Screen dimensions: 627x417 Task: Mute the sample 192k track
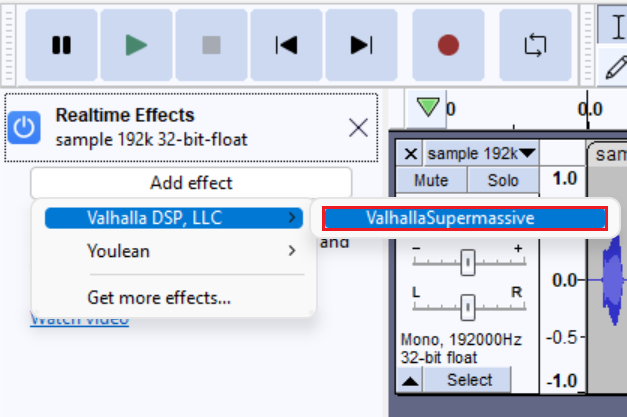431,180
